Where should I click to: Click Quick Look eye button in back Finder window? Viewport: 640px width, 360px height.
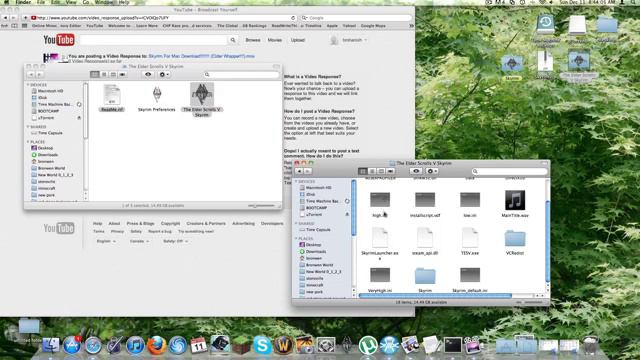[148, 75]
